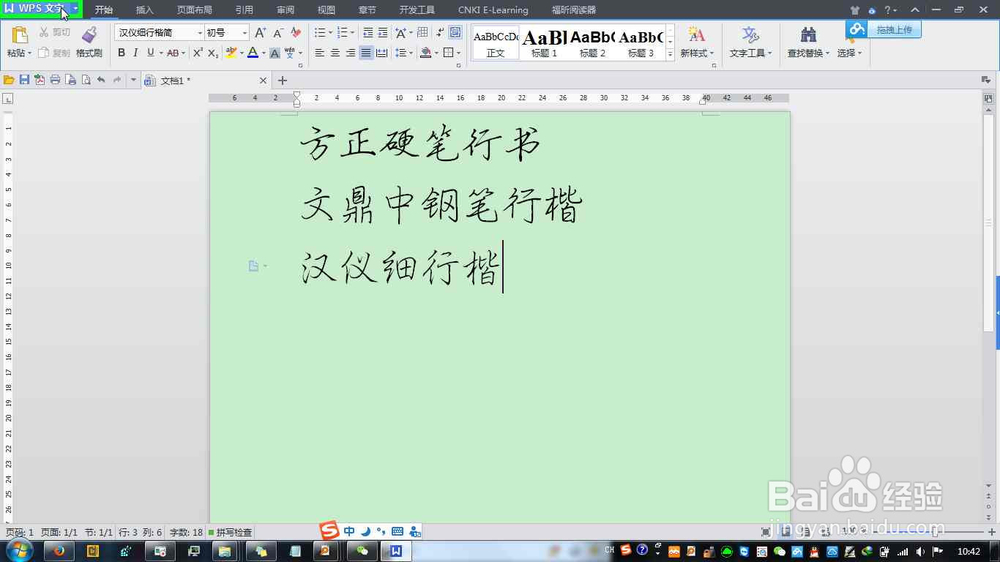Click the distributed alignment icon

(381, 53)
